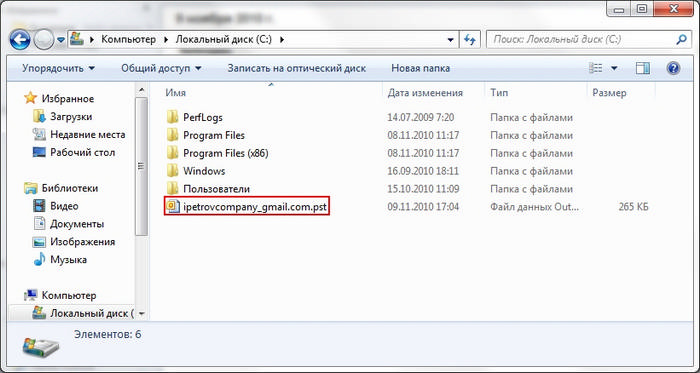Expand arrow after Компьютер in breadcrumb
This screenshot has width=700, height=373.
pos(166,39)
